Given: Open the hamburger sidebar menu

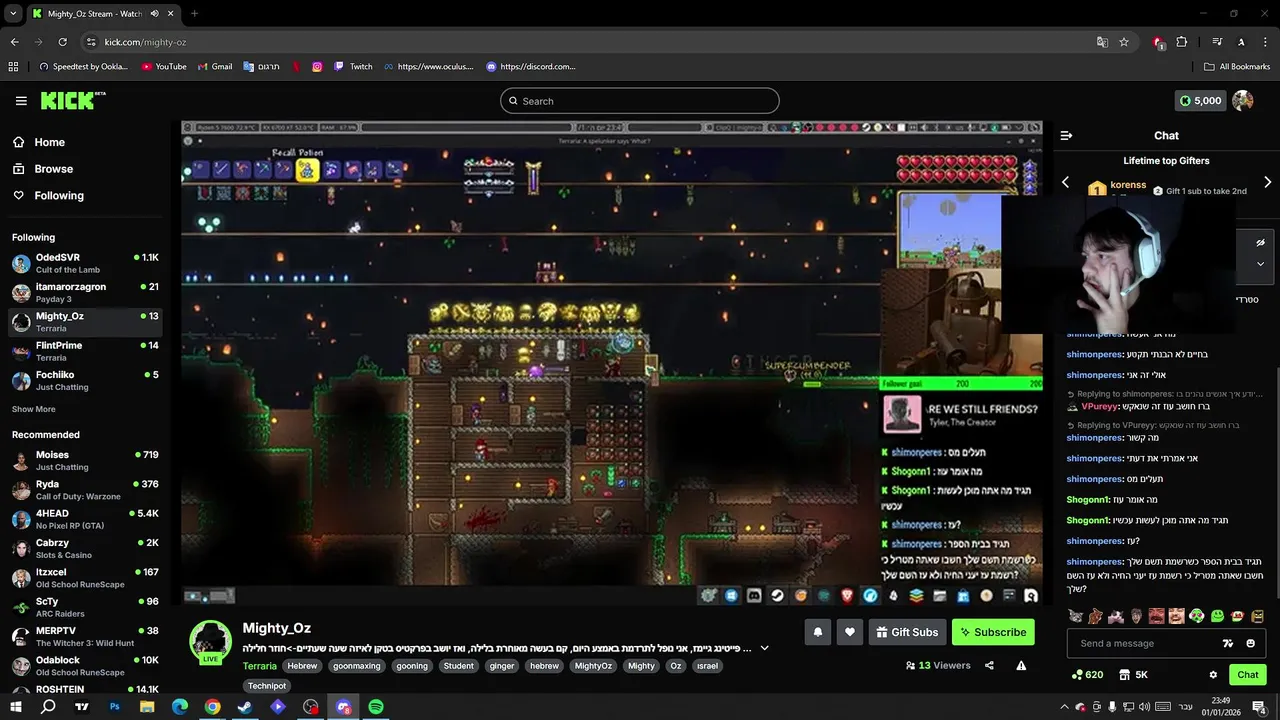Looking at the screenshot, I should (x=21, y=101).
